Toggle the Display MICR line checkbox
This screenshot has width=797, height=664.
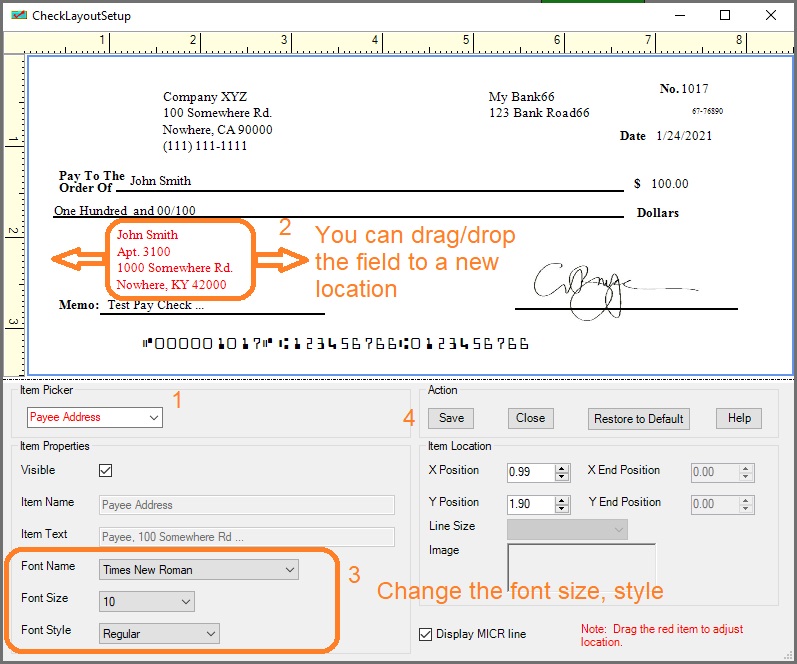point(427,634)
